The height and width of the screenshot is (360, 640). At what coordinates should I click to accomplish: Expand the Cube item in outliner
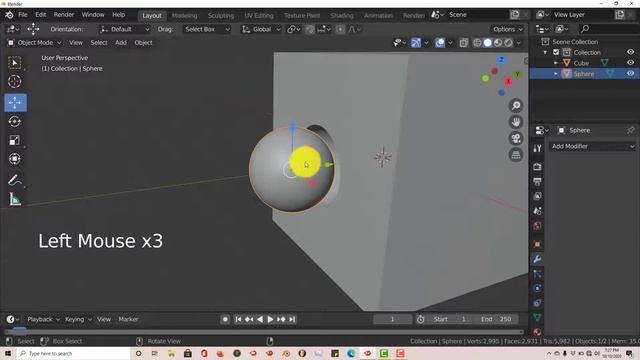click(x=556, y=63)
